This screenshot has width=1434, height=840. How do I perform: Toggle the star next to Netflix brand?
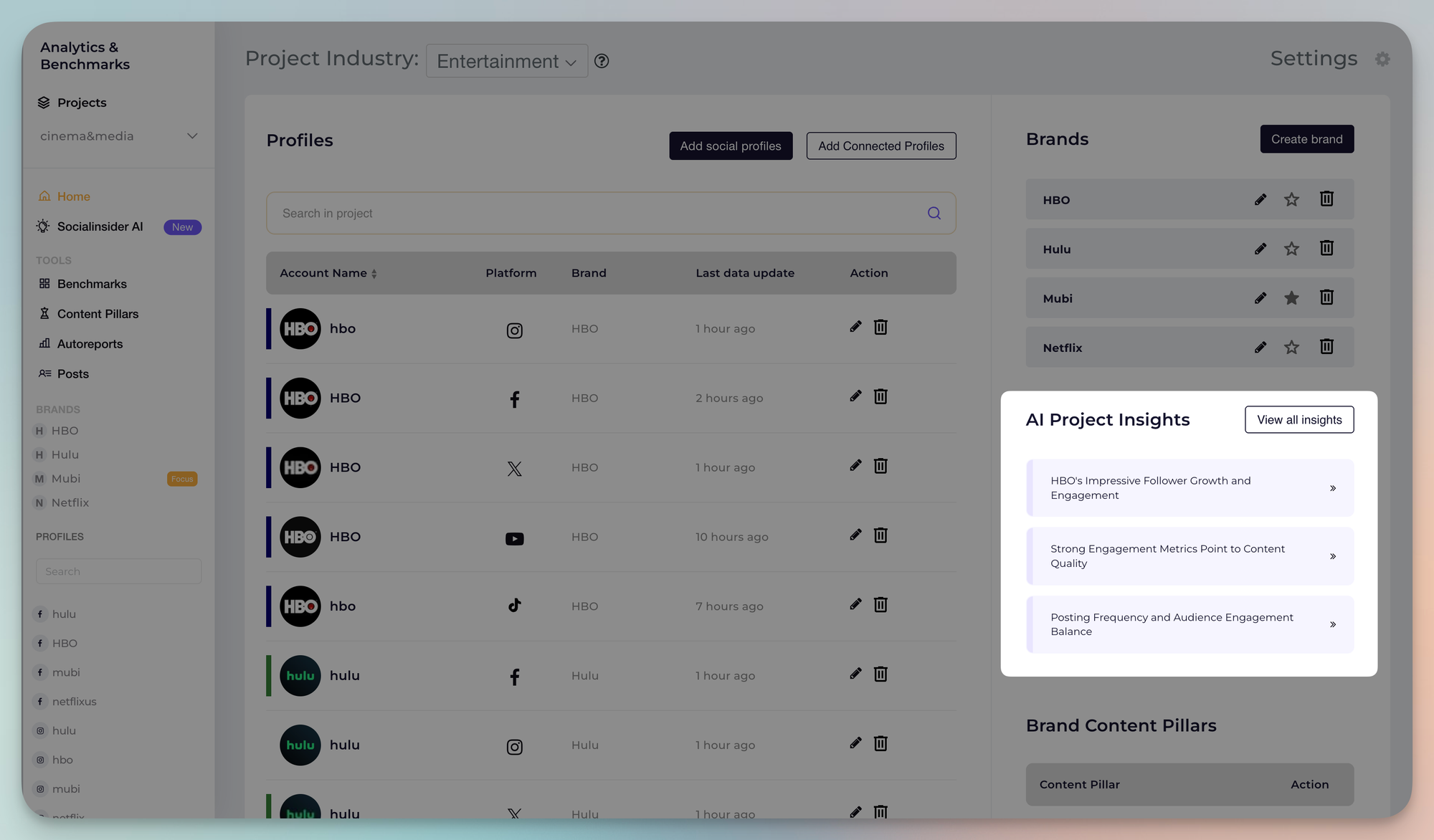(x=1291, y=347)
